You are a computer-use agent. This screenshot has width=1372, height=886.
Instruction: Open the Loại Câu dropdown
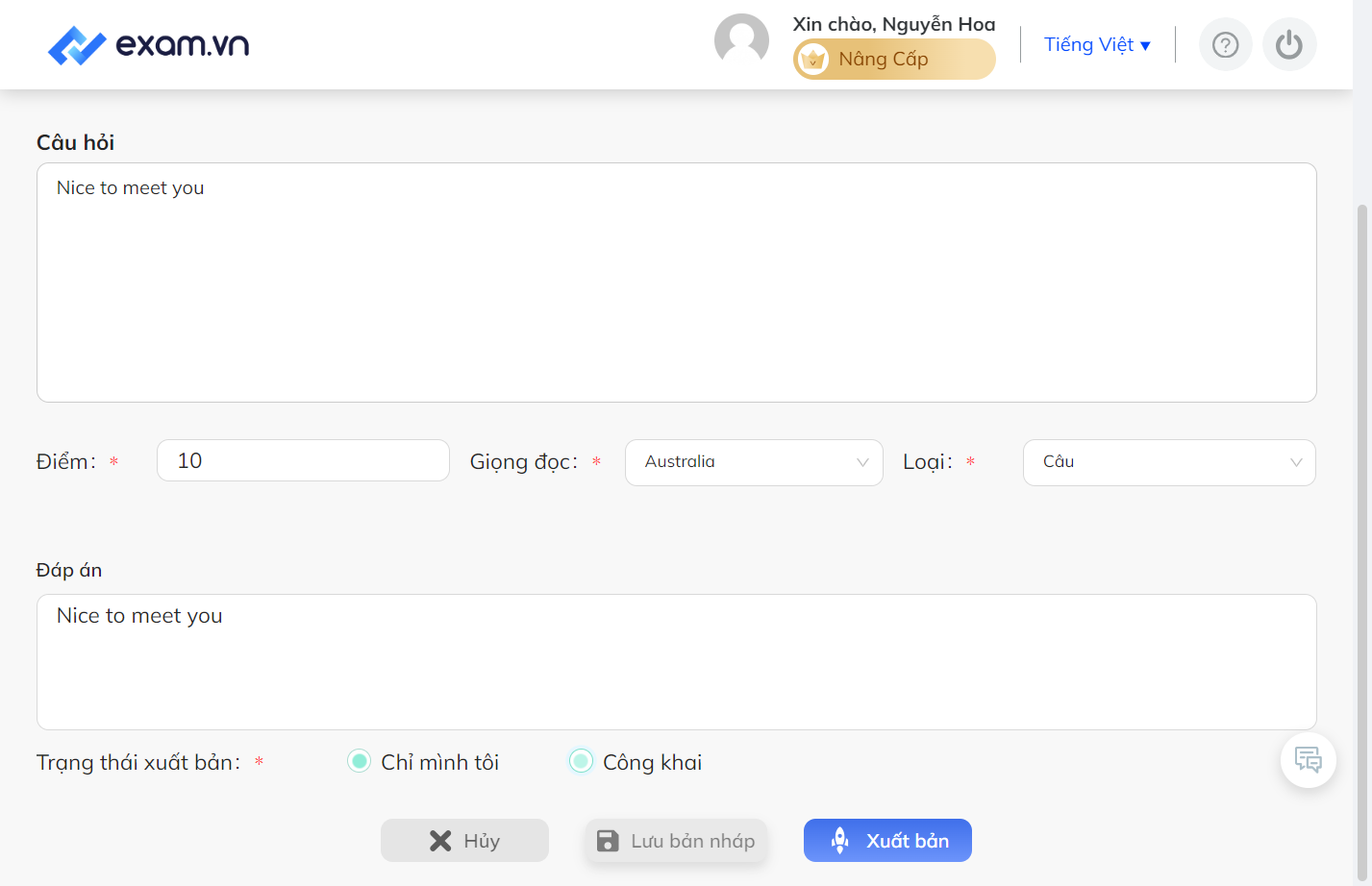1169,462
